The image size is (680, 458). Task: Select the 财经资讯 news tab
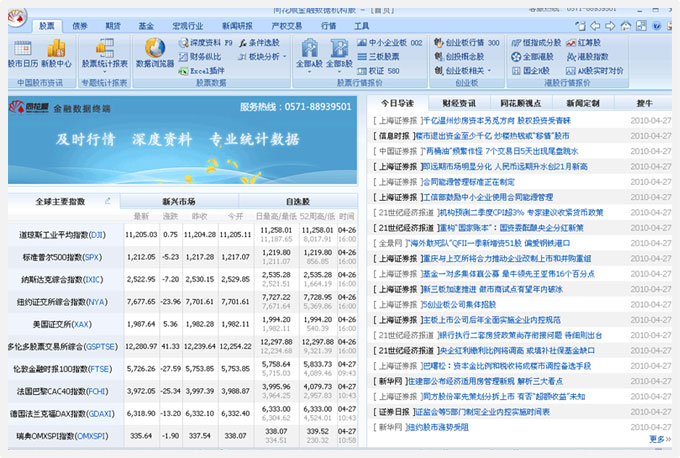(x=459, y=103)
